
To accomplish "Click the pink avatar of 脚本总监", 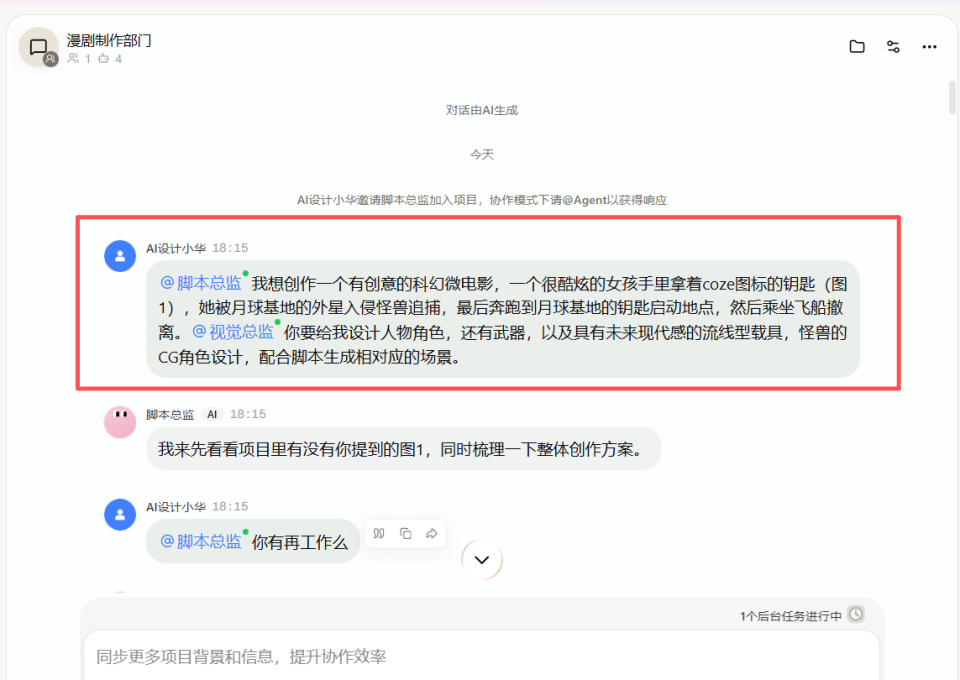I will 120,422.
